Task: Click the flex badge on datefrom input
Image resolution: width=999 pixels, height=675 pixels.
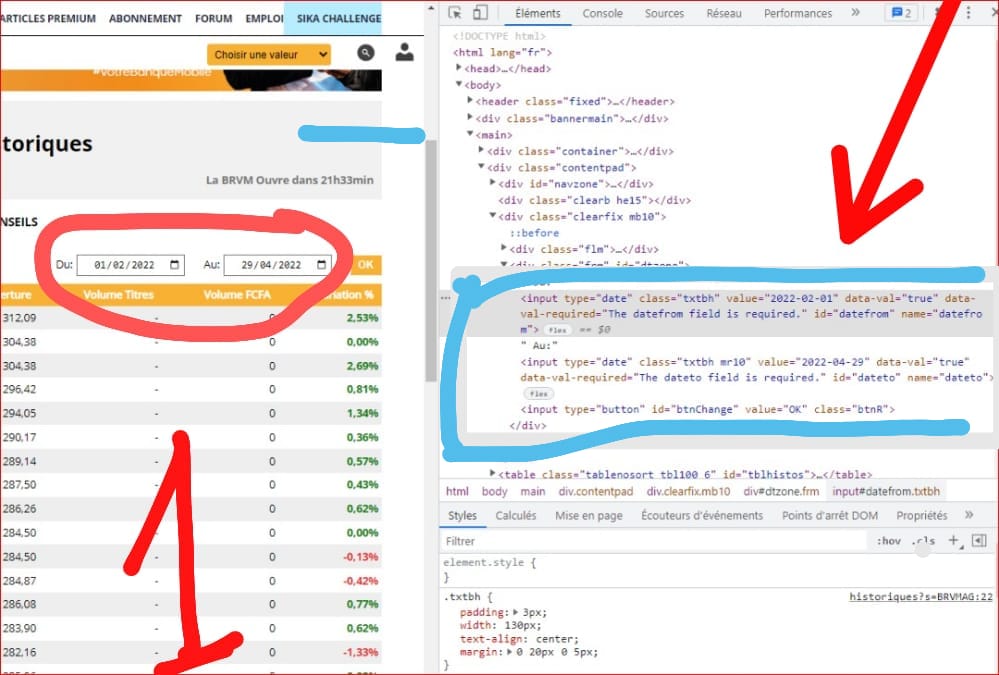Action: 558,330
